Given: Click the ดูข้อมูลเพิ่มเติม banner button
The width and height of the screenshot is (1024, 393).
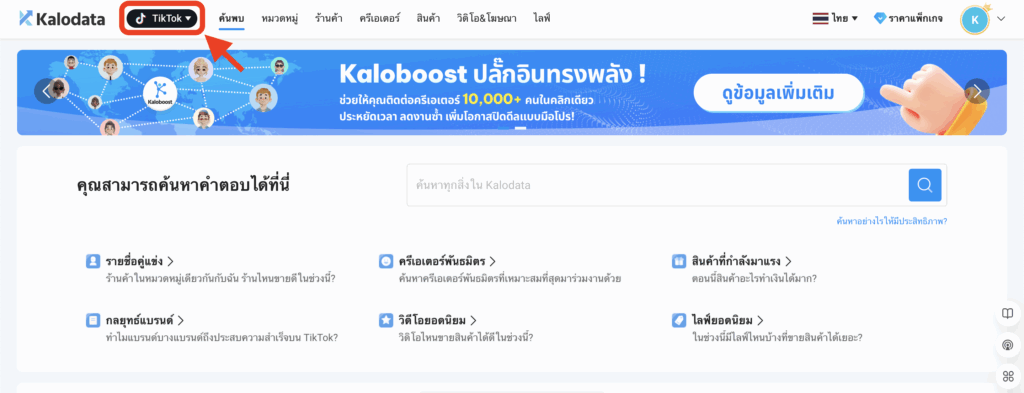Looking at the screenshot, I should pos(777,93).
